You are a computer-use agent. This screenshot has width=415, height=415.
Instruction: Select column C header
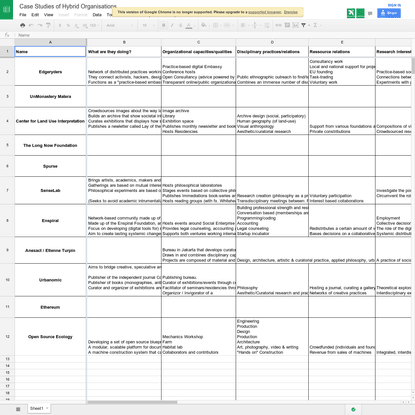198,42
